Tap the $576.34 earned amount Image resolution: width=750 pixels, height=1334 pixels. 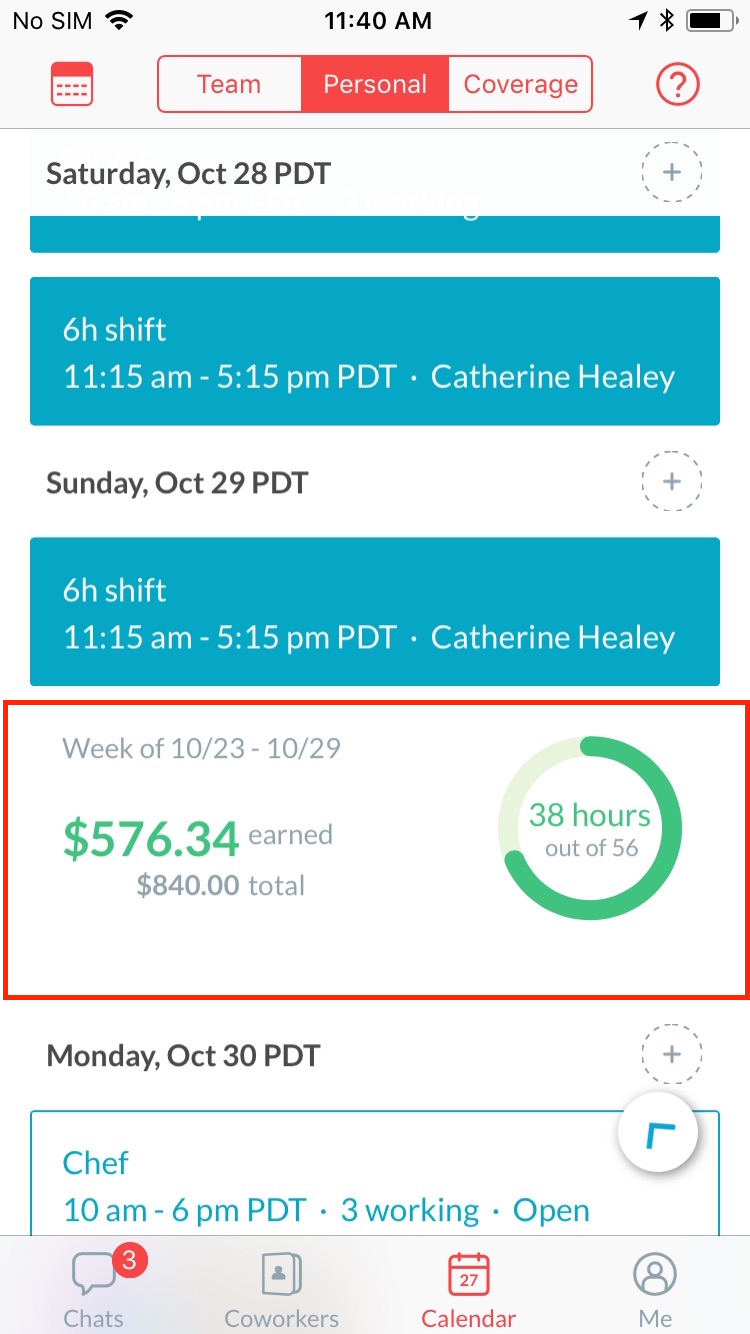[x=151, y=838]
